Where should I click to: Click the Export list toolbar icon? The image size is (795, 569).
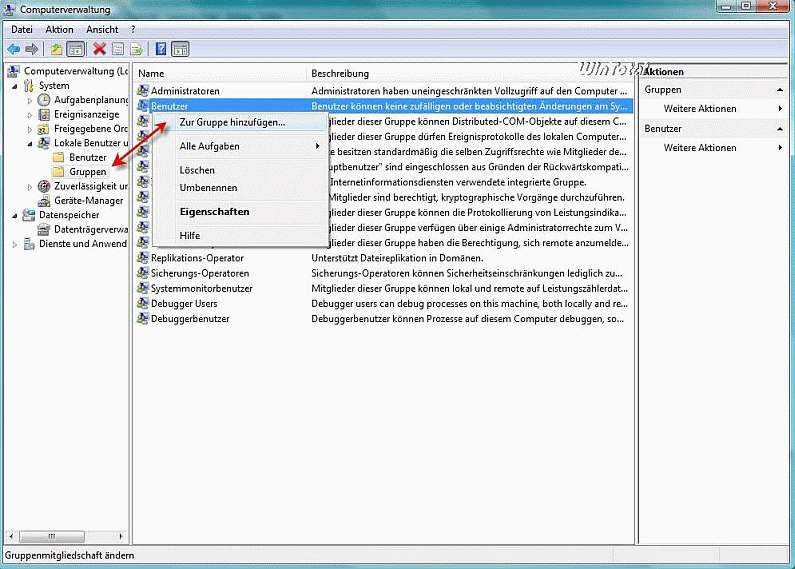click(x=135, y=49)
